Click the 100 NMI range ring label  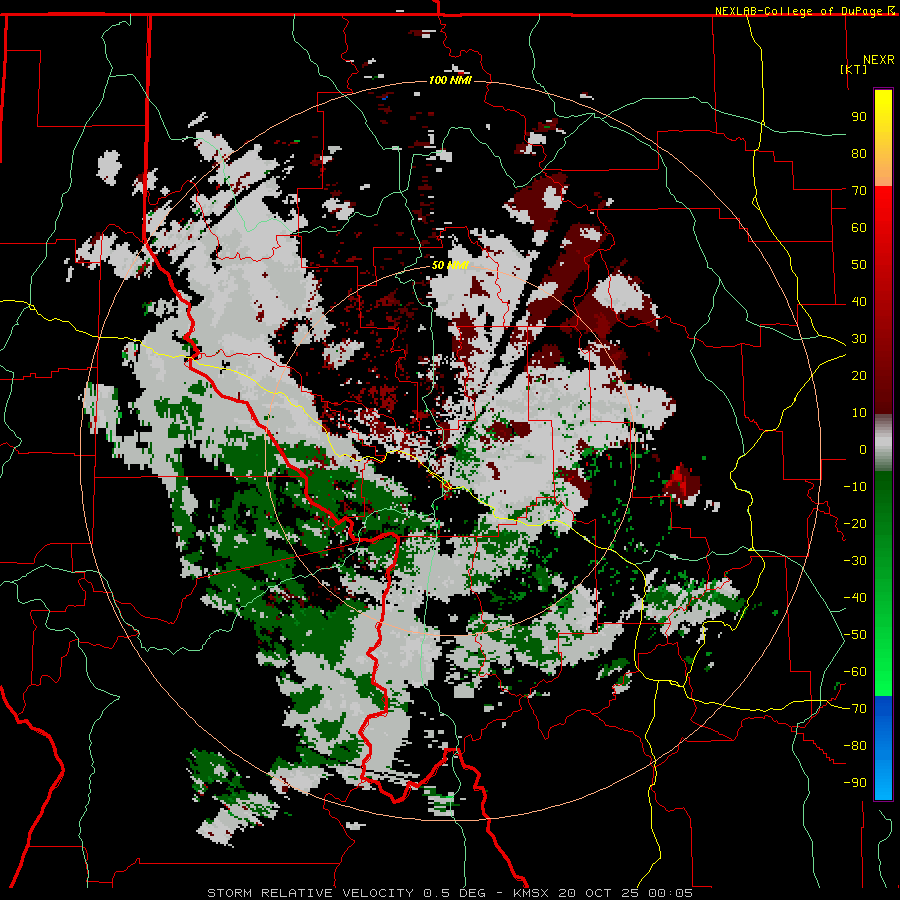click(450, 80)
